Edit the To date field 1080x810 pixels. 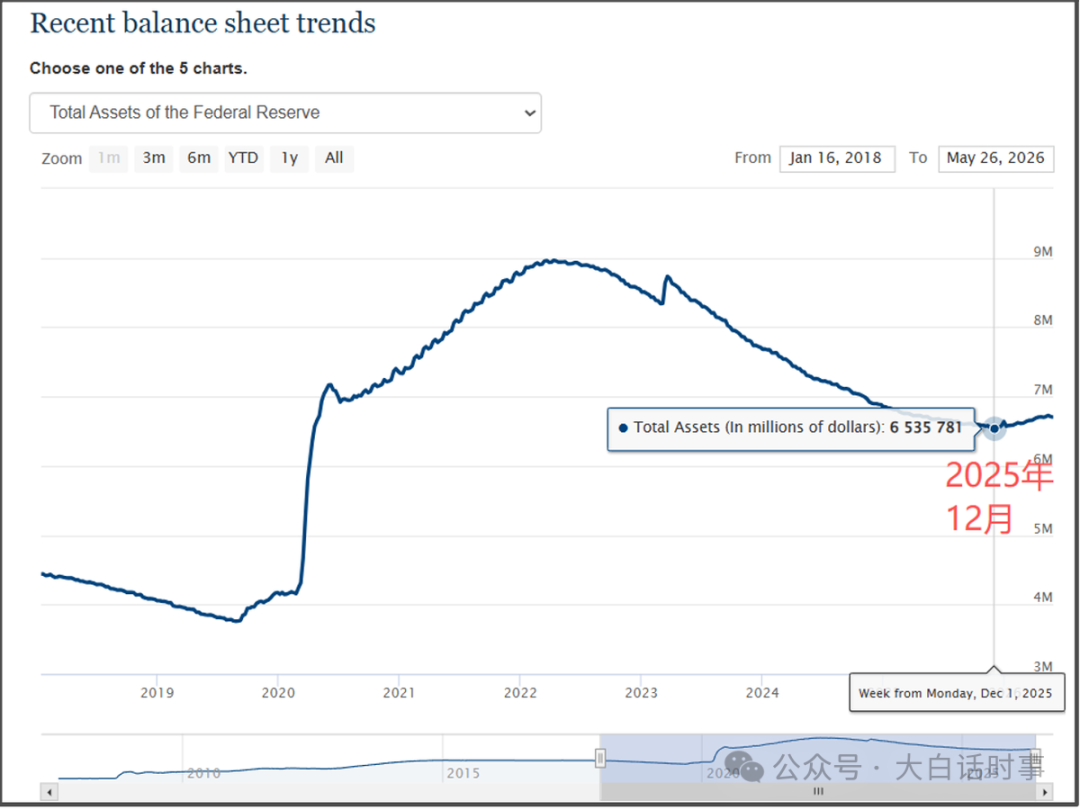point(996,158)
